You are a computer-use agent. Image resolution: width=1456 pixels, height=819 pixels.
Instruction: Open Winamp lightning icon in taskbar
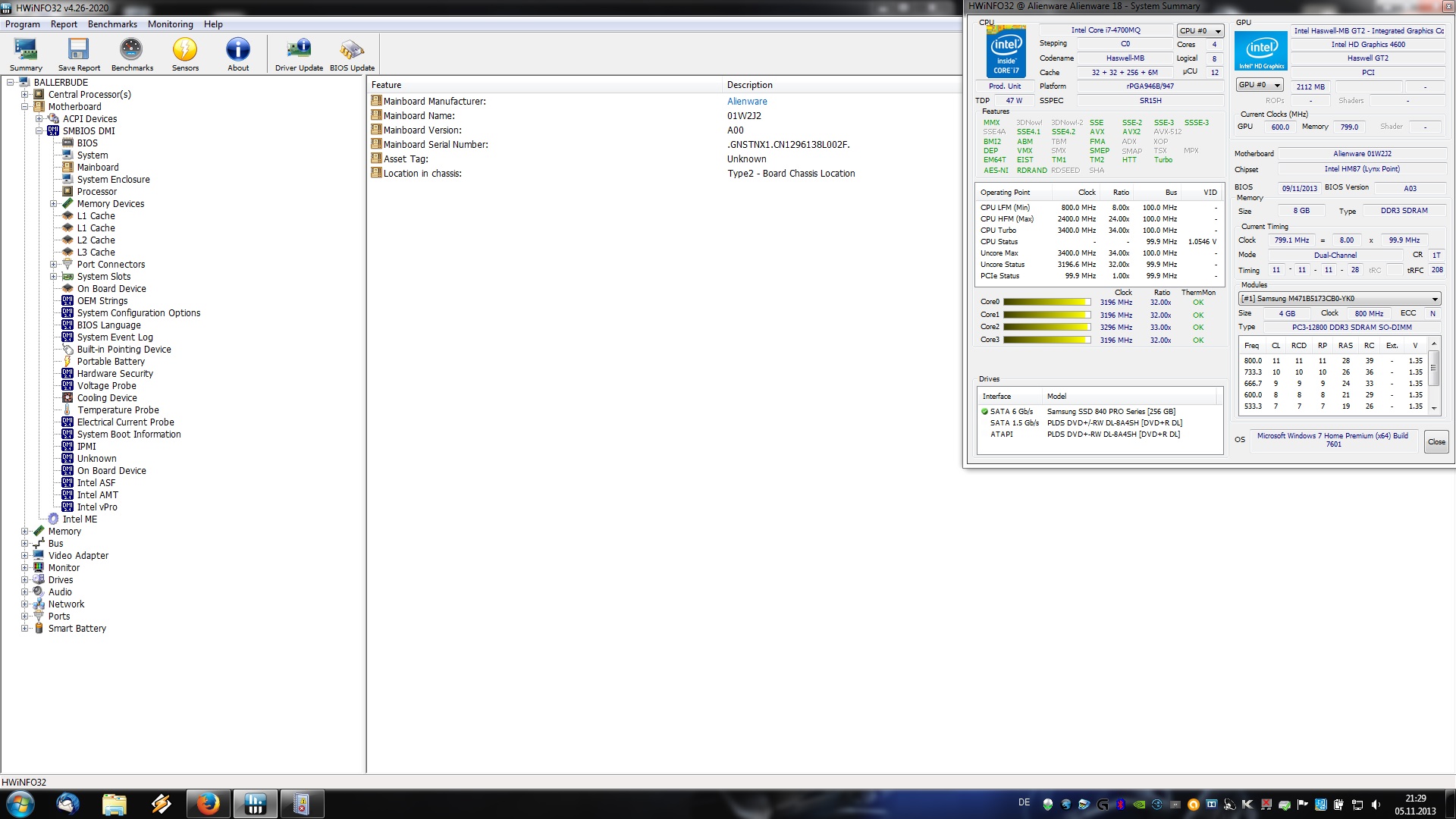coord(161,804)
